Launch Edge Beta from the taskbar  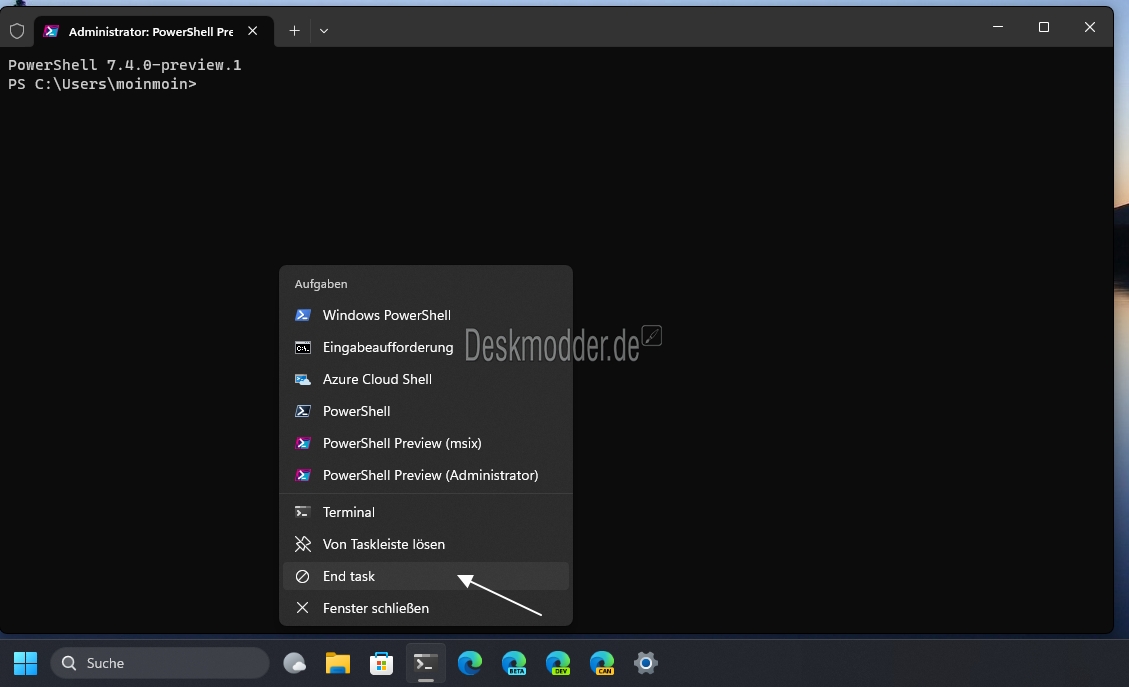pos(514,663)
